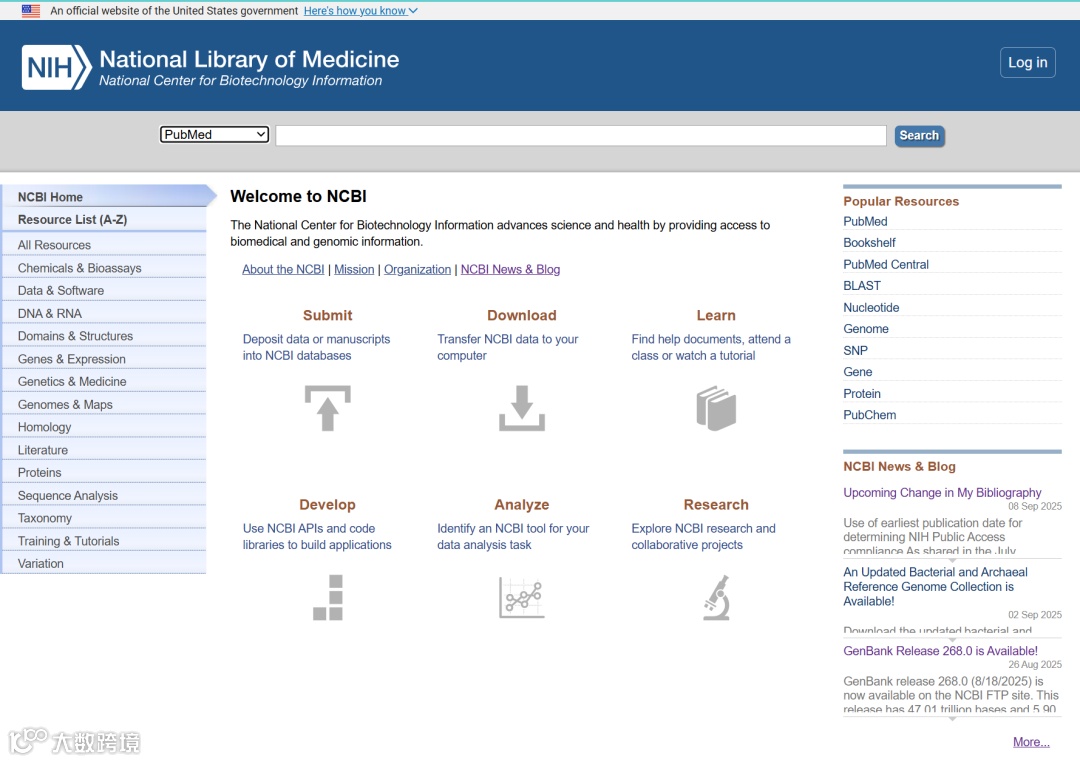Open PubMed Central resource link
Image resolution: width=1080 pixels, height=762 pixels.
[x=886, y=265]
